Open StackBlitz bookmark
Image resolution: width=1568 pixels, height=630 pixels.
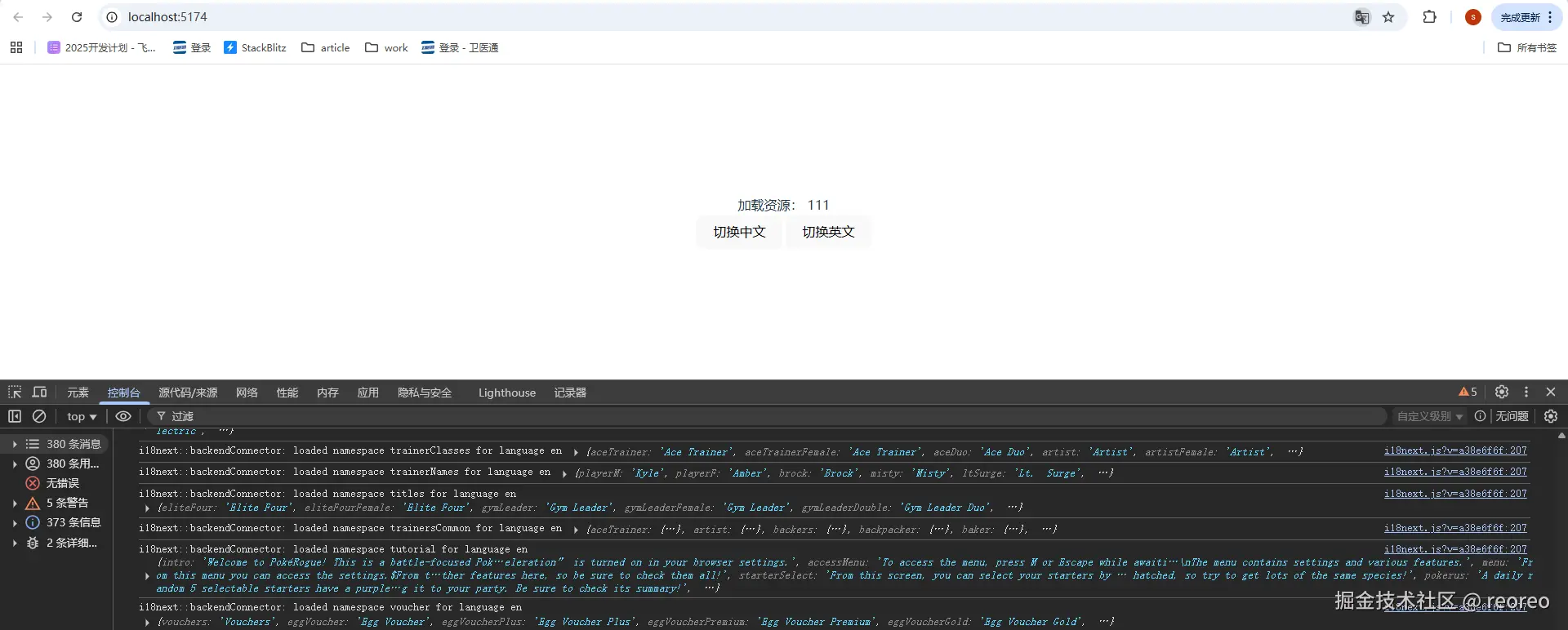pyautogui.click(x=255, y=47)
